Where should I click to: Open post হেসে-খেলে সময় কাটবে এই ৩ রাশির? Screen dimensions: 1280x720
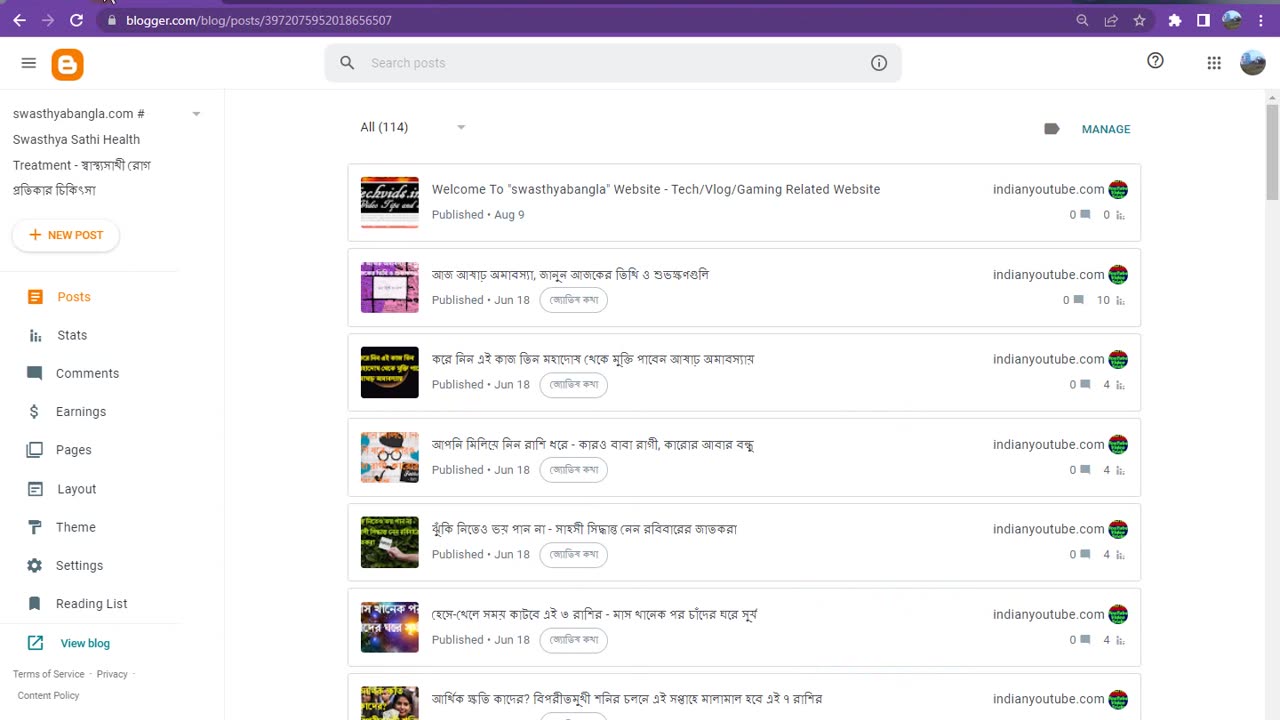[594, 614]
